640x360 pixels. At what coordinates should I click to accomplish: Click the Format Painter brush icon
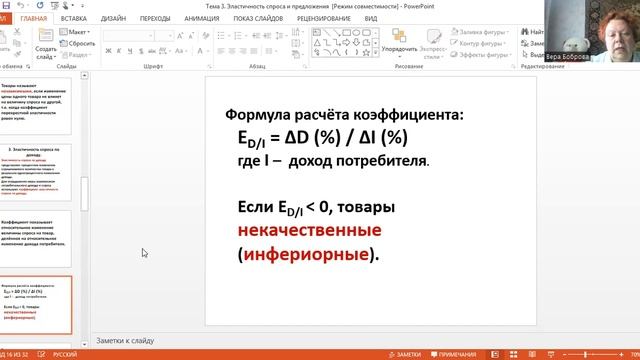tap(17, 54)
